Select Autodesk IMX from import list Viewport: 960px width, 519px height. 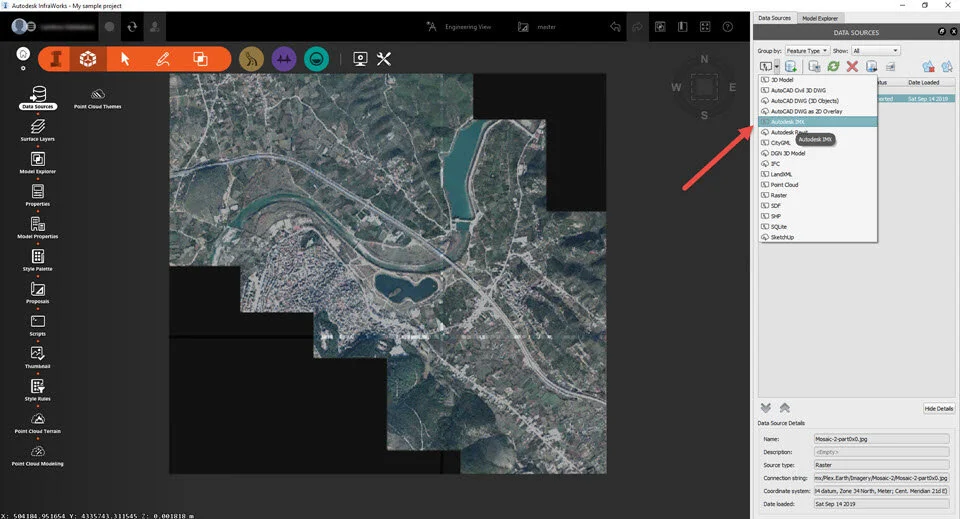click(x=818, y=122)
